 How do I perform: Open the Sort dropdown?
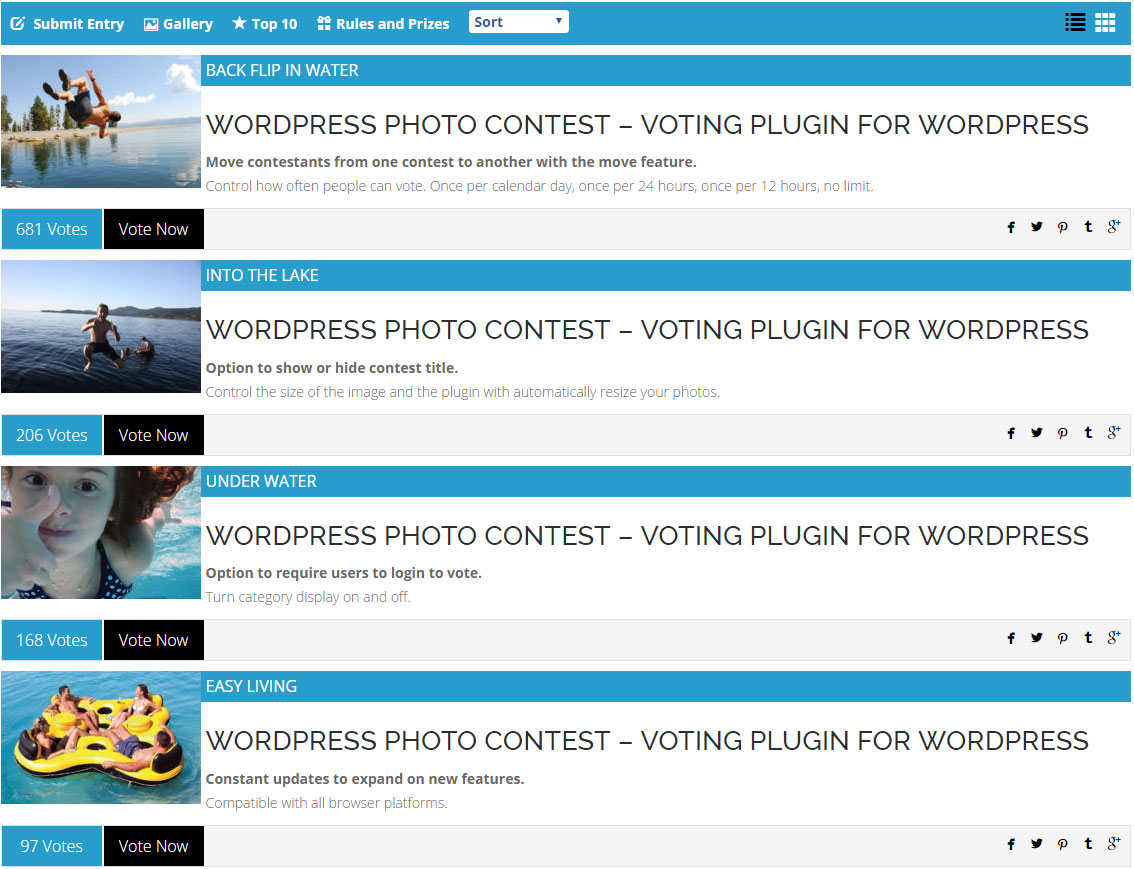point(519,22)
